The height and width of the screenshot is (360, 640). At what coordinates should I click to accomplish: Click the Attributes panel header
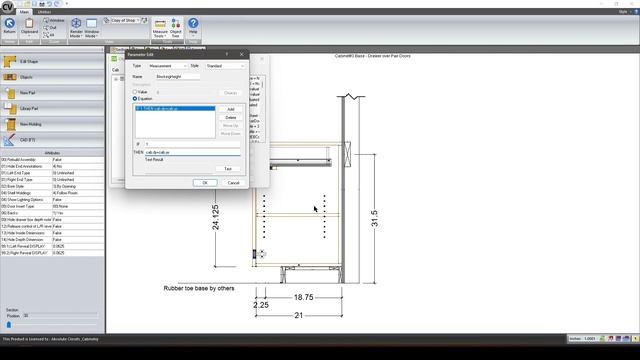(x=52, y=153)
